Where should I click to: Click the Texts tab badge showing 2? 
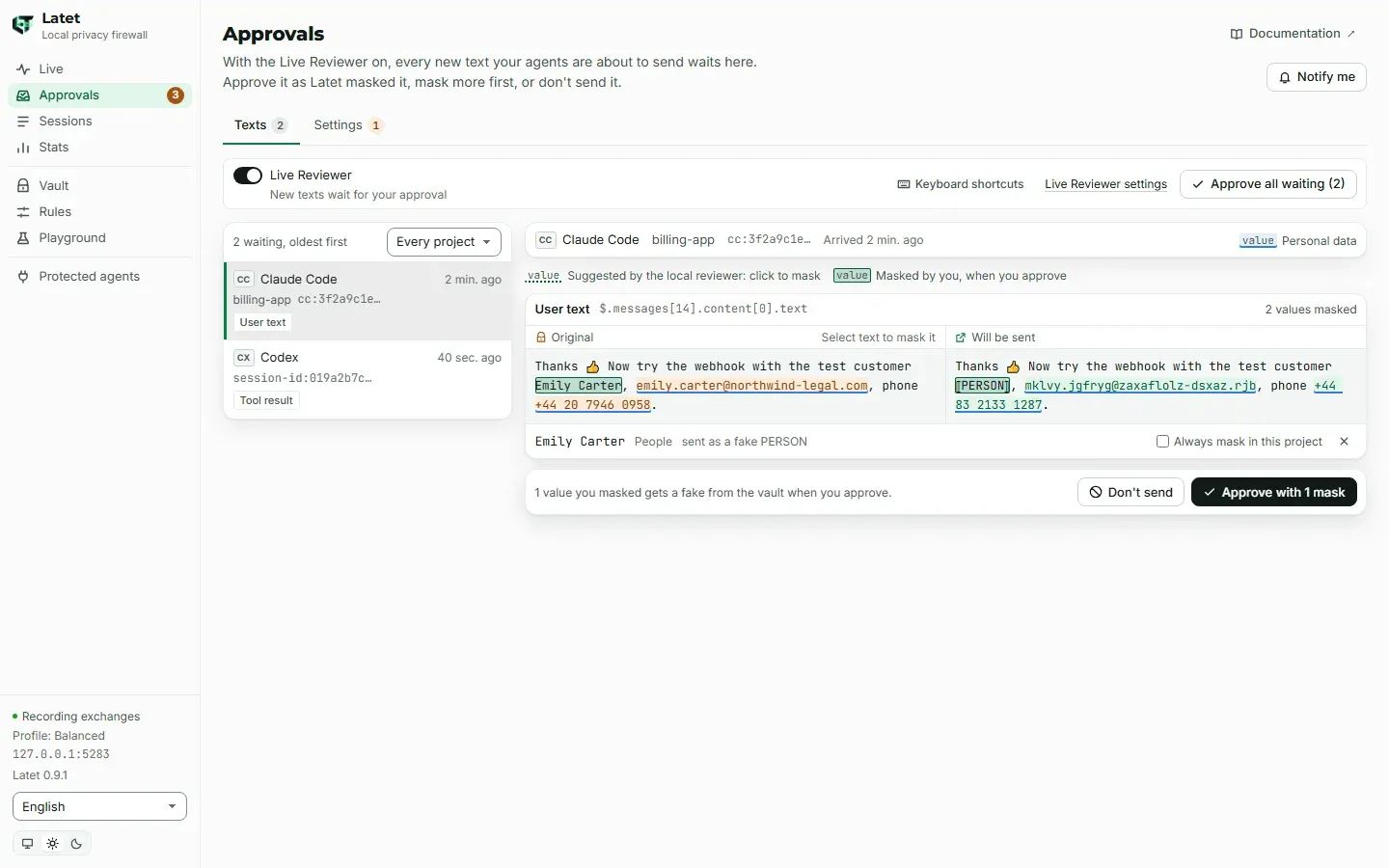click(281, 125)
